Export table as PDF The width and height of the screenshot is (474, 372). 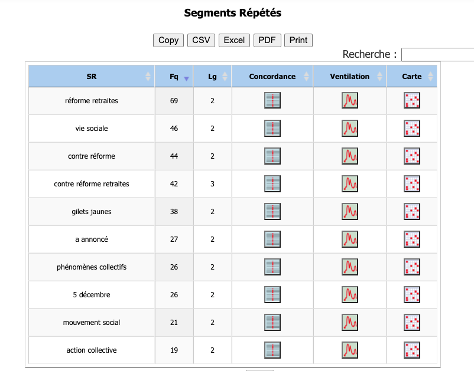[267, 40]
